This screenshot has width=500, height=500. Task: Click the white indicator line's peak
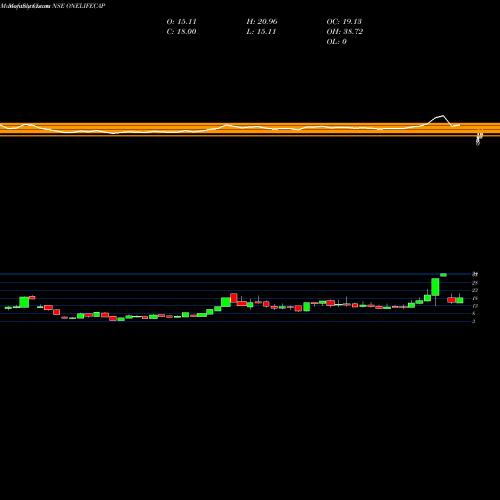443,116
